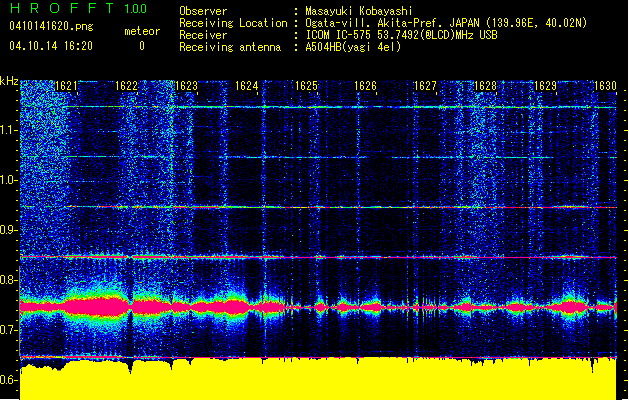This screenshot has width=629, height=400.
Task: Select A504HB(yagi 4el) antenna text
Action: (x=353, y=47)
